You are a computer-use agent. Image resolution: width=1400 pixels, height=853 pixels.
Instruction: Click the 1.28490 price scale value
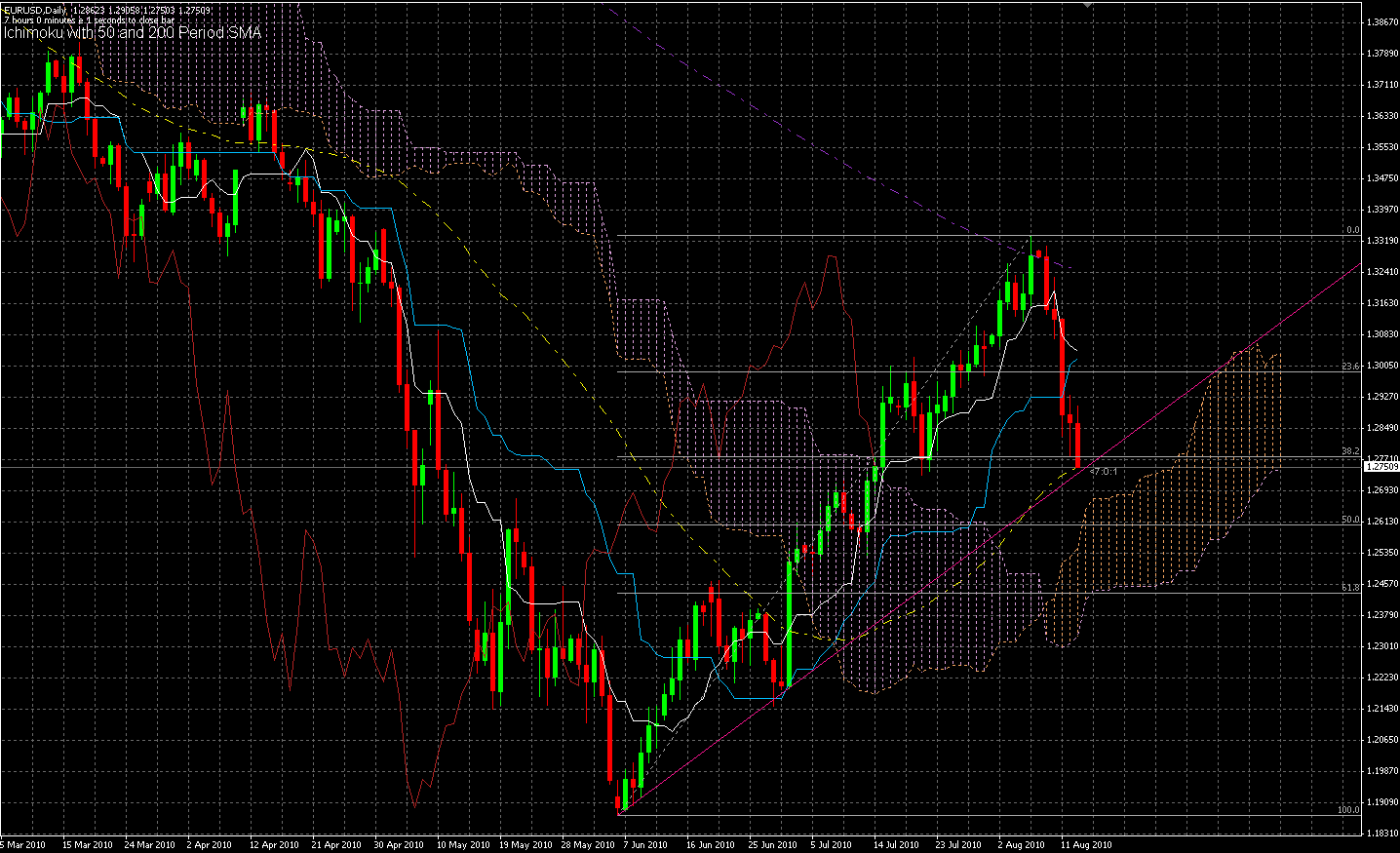pos(1383,428)
